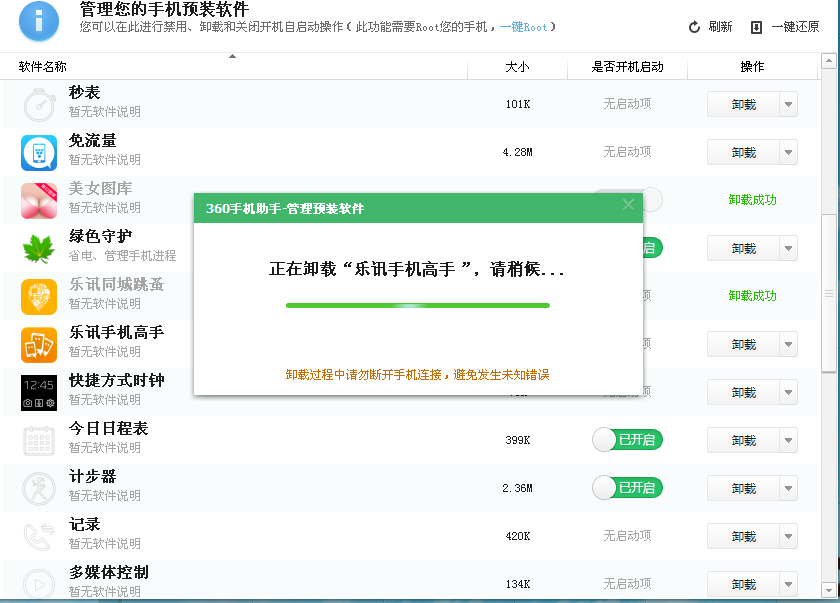Expand uninstall dropdown arrow for 计步器
The image size is (840, 603).
[x=788, y=488]
